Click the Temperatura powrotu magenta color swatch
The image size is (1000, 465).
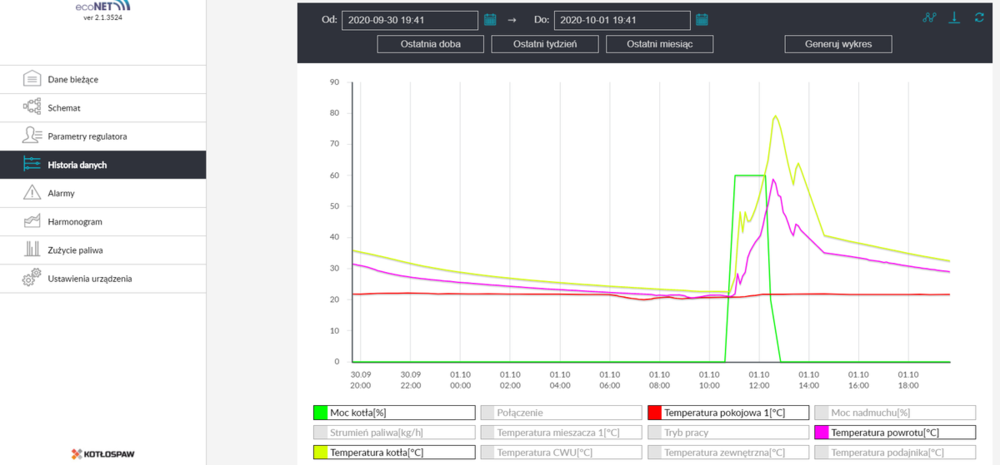822,432
